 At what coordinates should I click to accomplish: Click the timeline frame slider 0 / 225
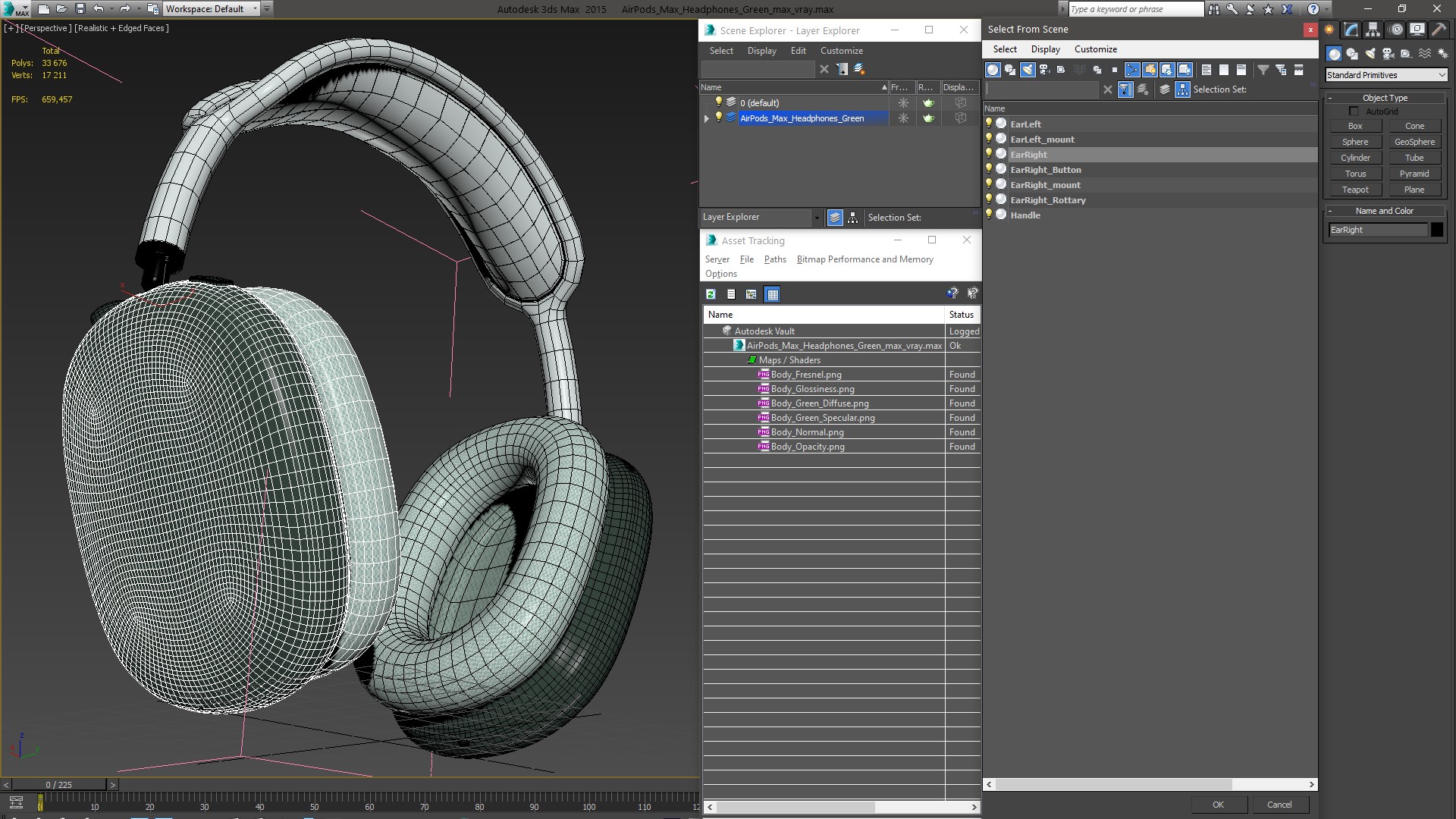[59, 785]
